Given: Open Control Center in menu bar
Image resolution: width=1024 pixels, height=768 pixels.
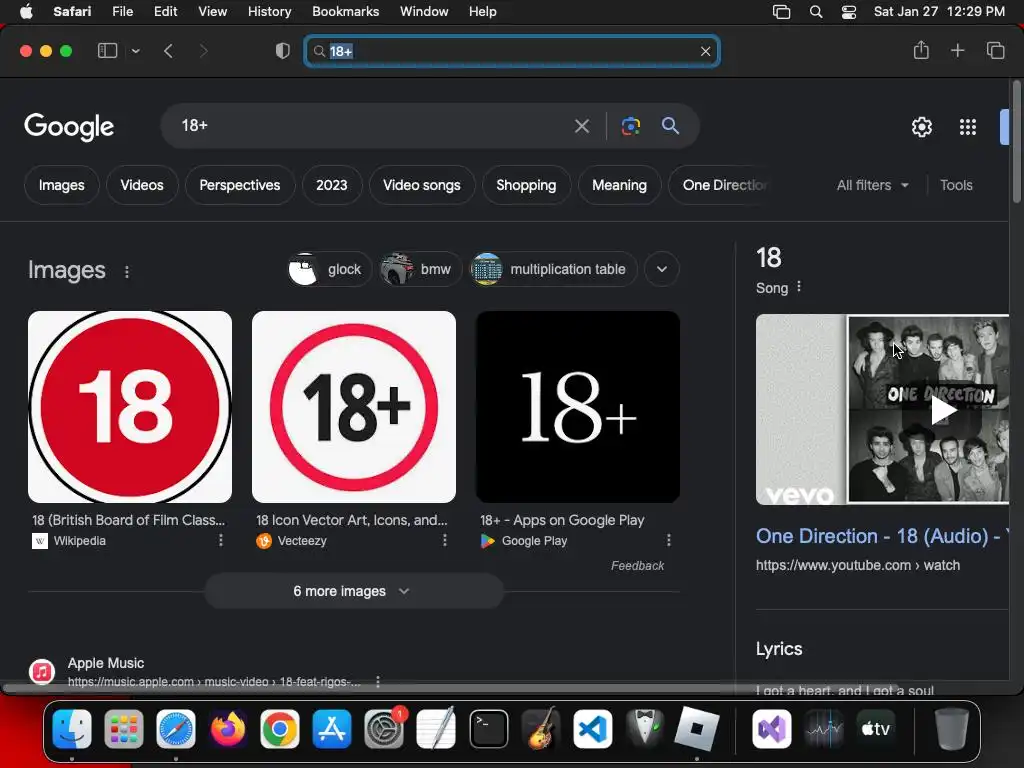Looking at the screenshot, I should [x=848, y=12].
